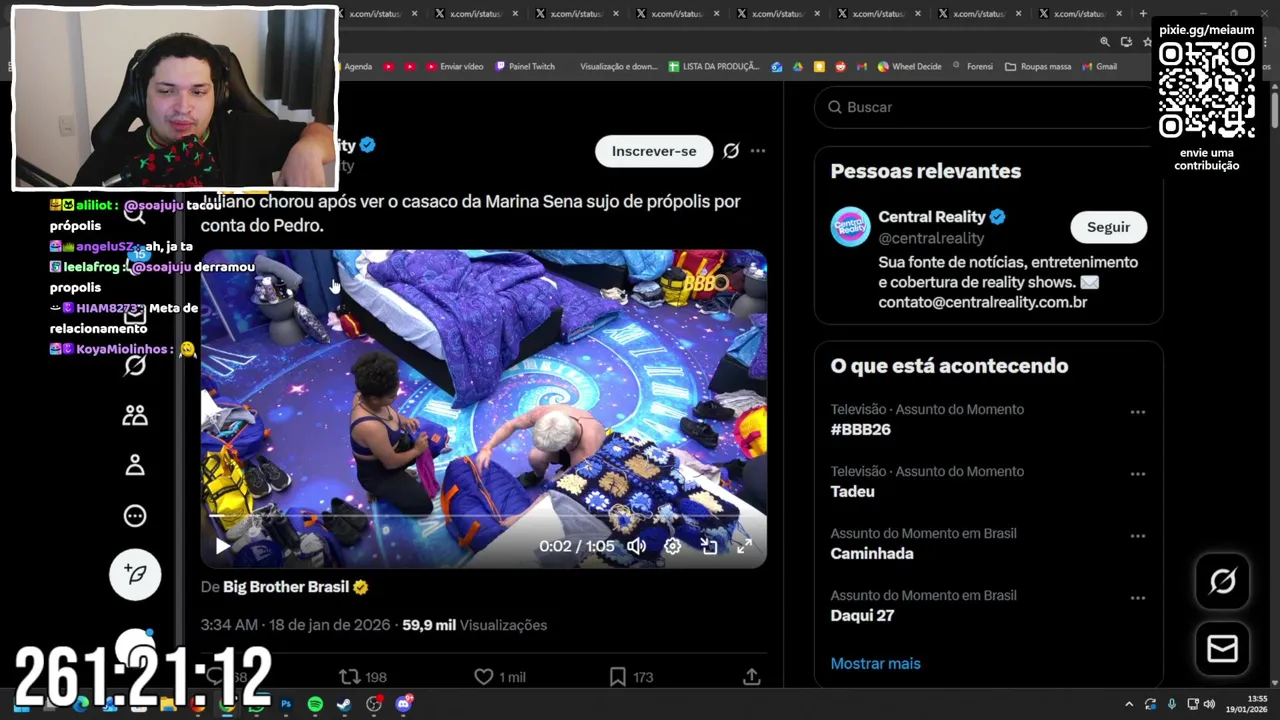Open the Tadeu trending topic
Screen dimensions: 1280x720
point(852,491)
